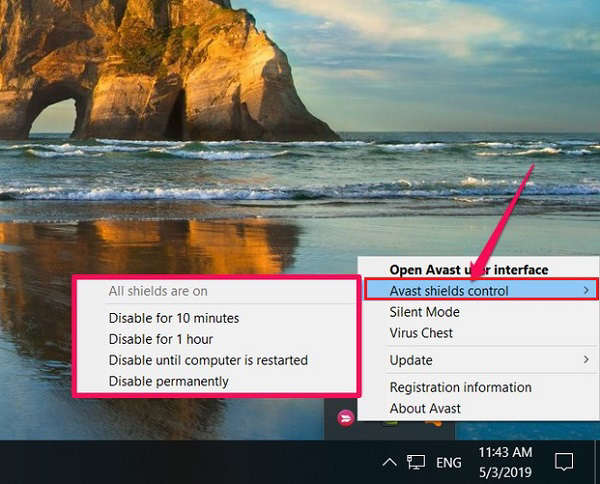
Task: Open the network status icon in taskbar
Action: point(416,462)
